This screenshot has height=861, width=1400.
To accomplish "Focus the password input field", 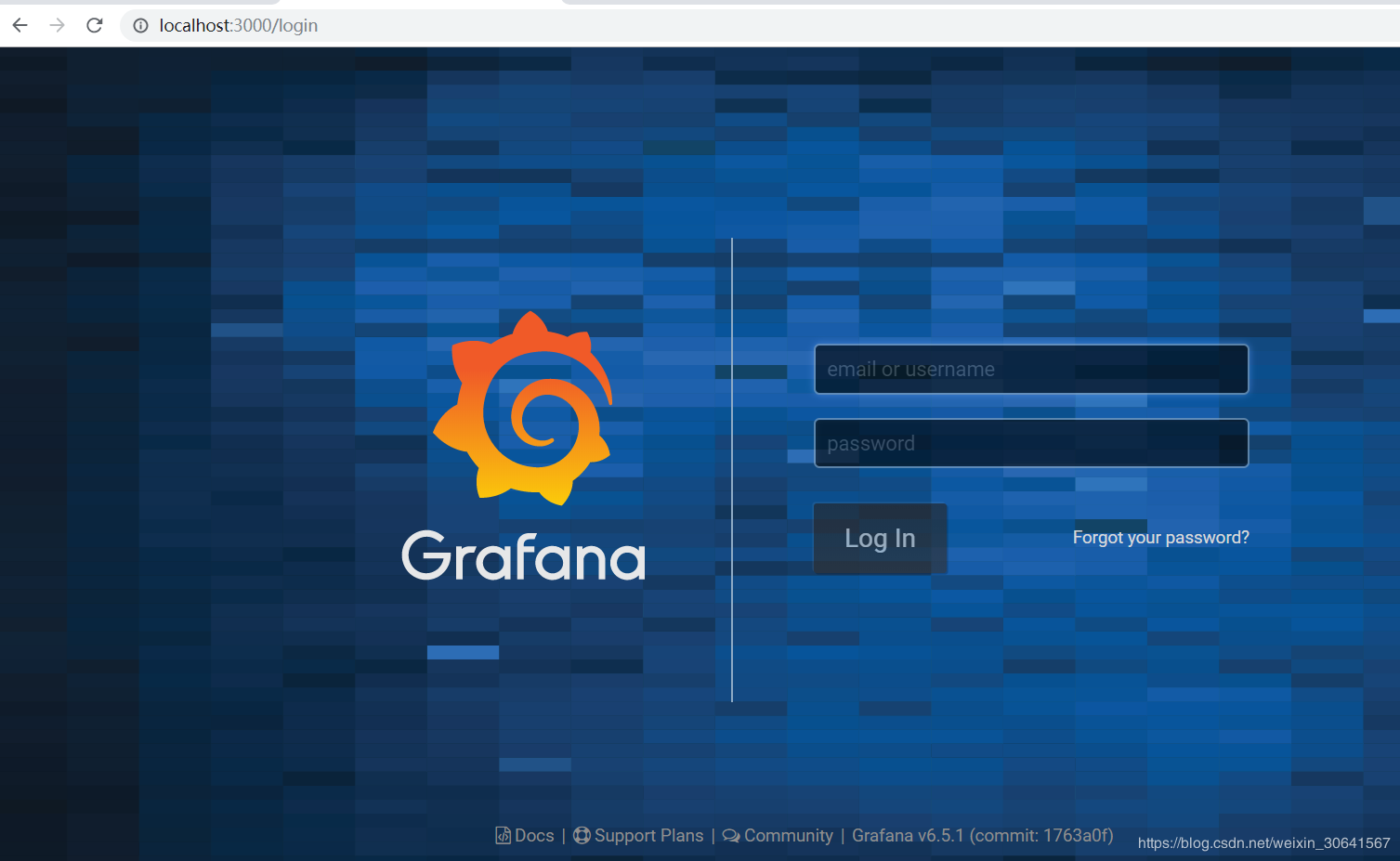I will coord(1031,443).
